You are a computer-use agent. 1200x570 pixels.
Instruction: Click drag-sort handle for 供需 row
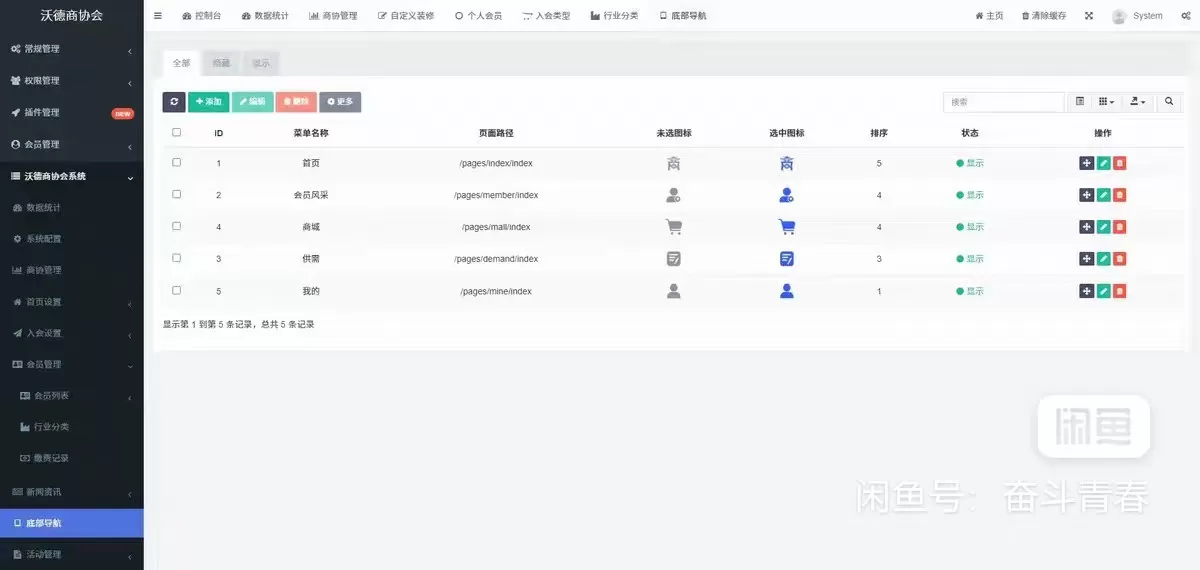pyautogui.click(x=1087, y=259)
